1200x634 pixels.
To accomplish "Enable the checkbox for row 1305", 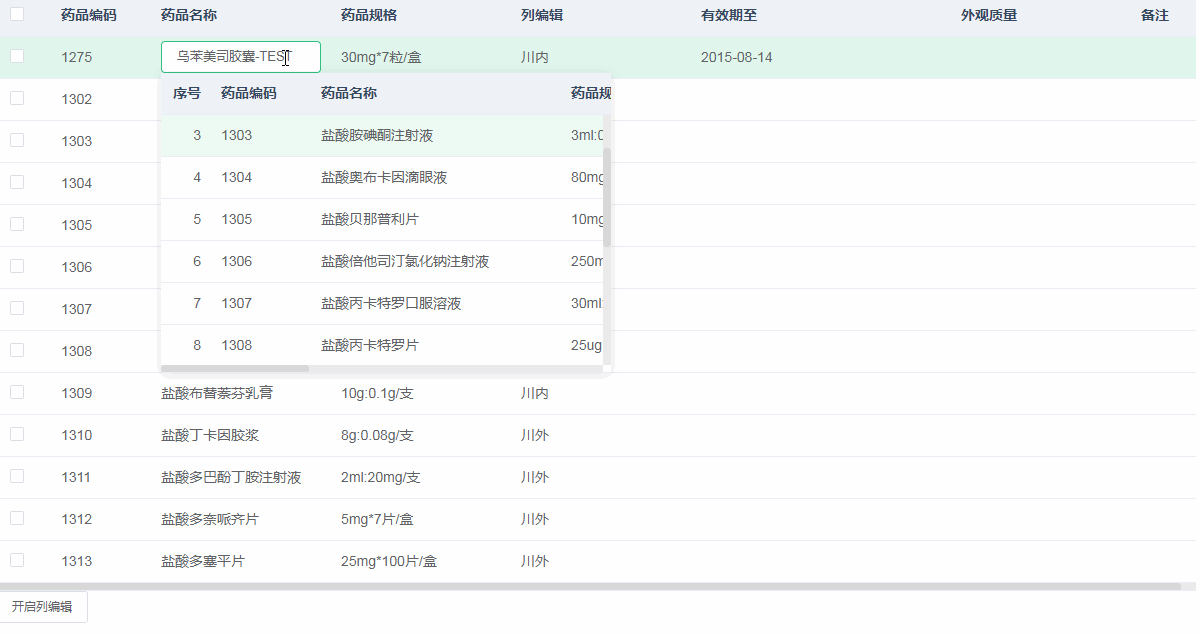I will point(17,224).
